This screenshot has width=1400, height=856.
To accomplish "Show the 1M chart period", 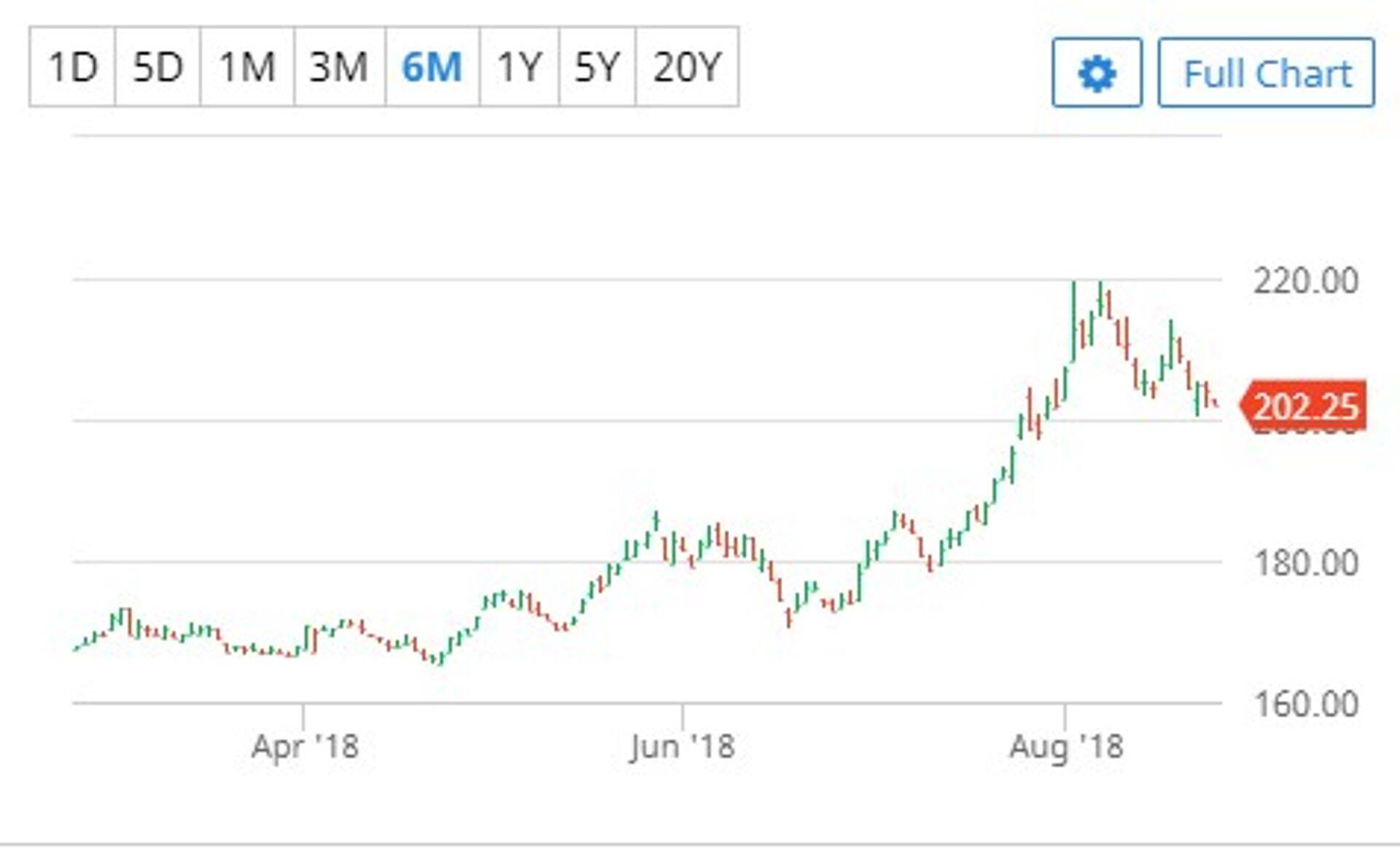I will (247, 67).
